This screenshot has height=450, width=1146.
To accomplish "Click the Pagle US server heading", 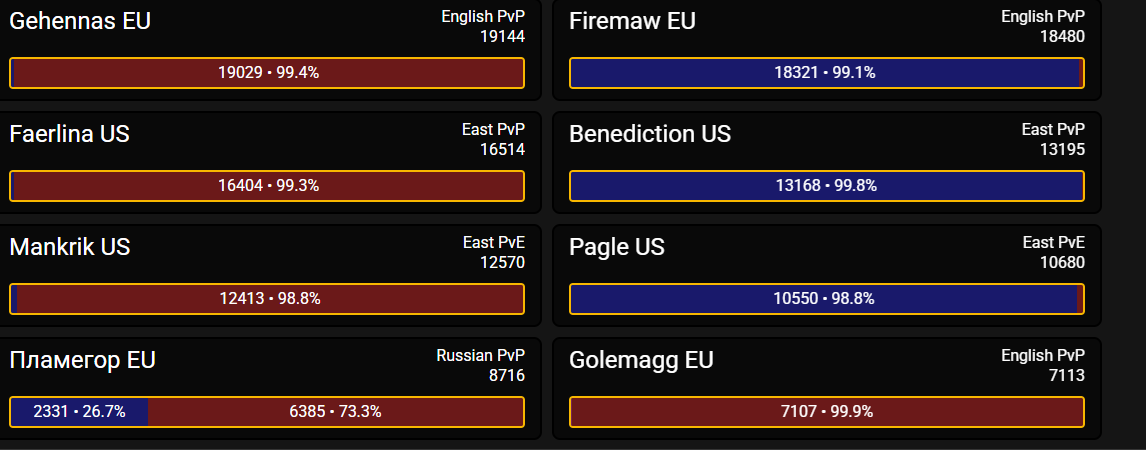I will point(617,247).
